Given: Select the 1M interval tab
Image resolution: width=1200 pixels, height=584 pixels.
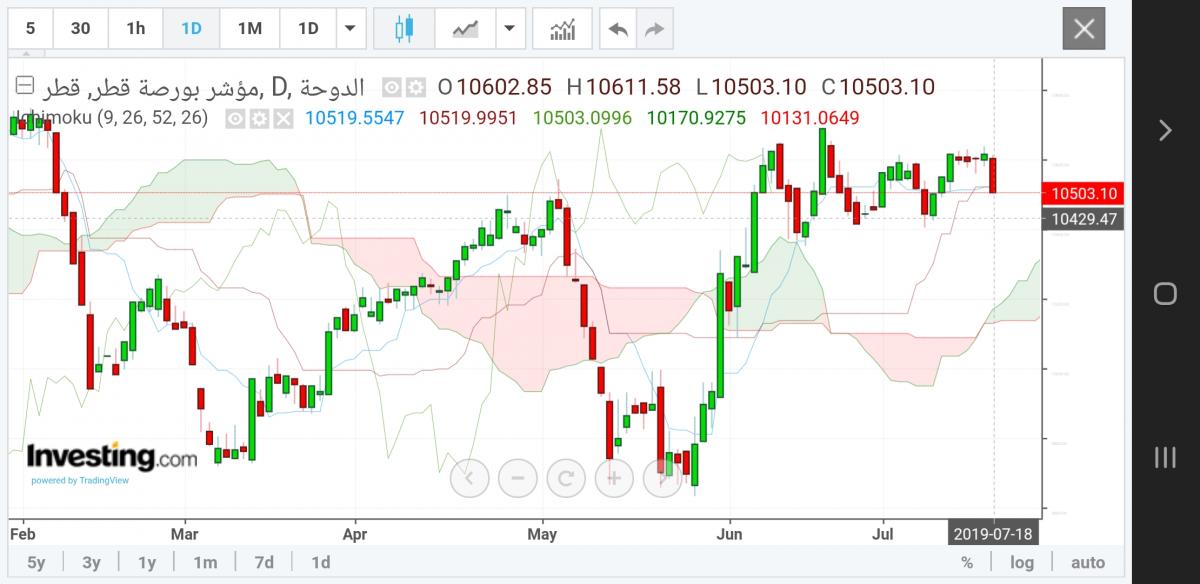Looking at the screenshot, I should point(250,28).
